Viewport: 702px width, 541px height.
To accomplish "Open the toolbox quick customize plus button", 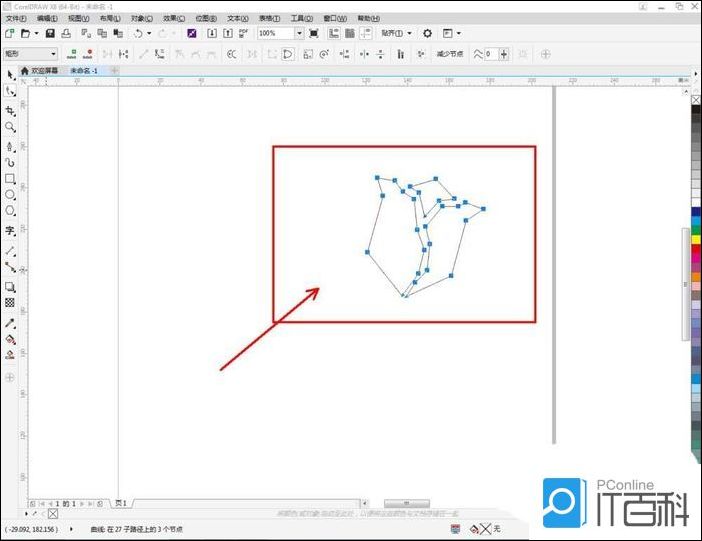I will [10, 378].
